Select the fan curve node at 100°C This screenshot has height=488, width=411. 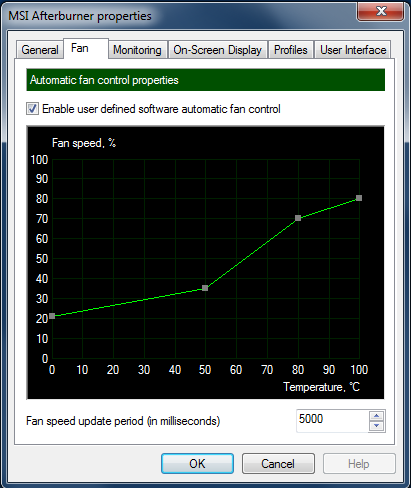pyautogui.click(x=359, y=198)
